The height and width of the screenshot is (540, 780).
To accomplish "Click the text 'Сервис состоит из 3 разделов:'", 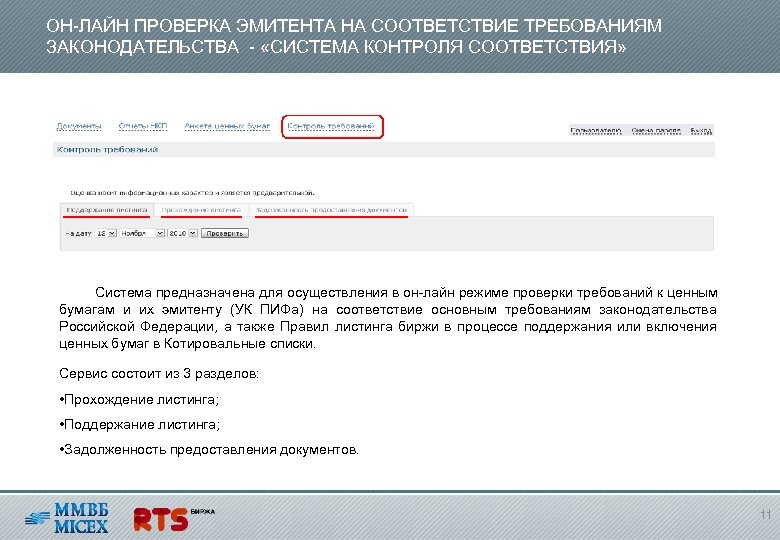I will tap(159, 373).
